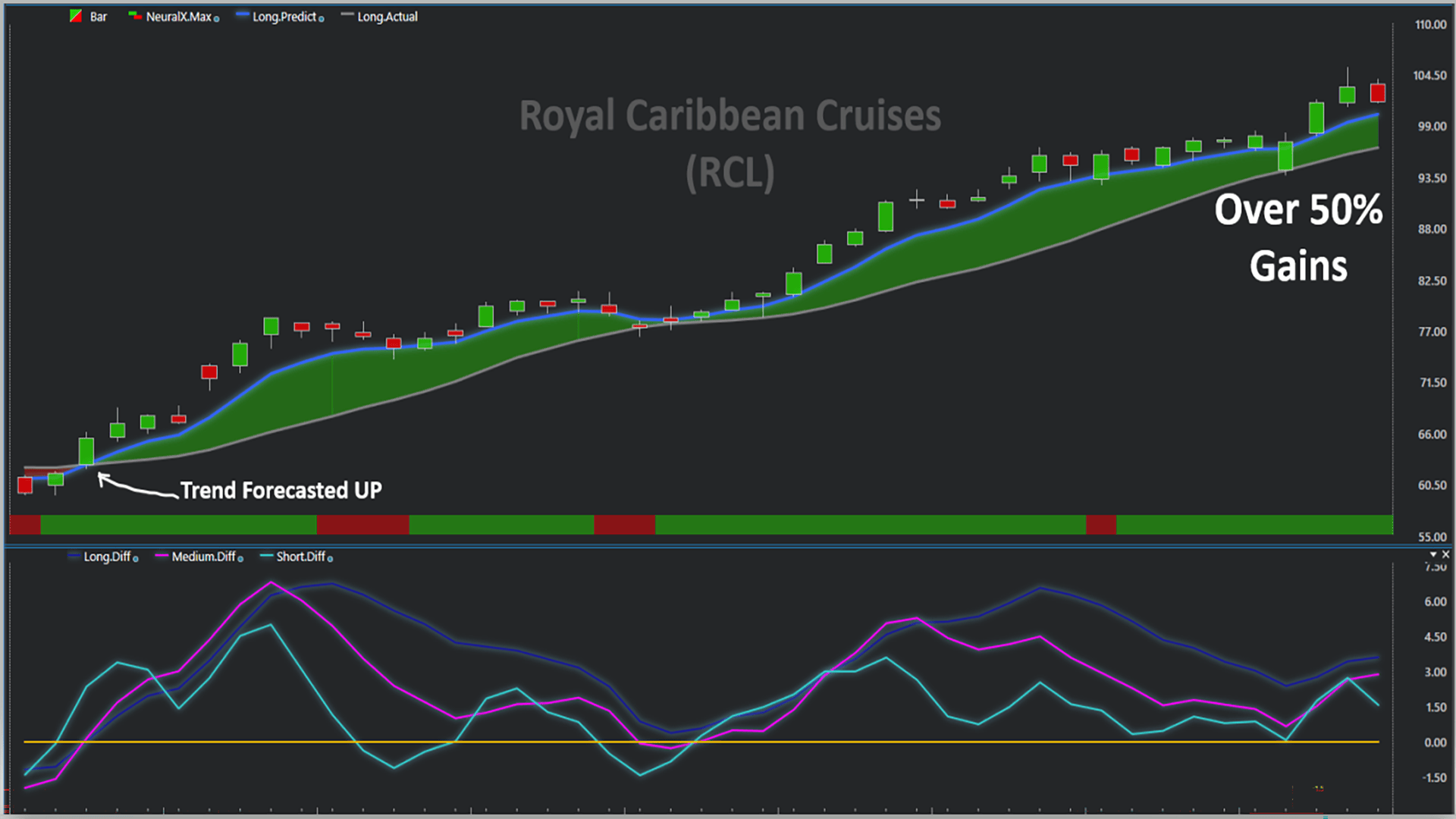Expand the lower panel dropdown arrow
1456x819 pixels.
(1433, 554)
